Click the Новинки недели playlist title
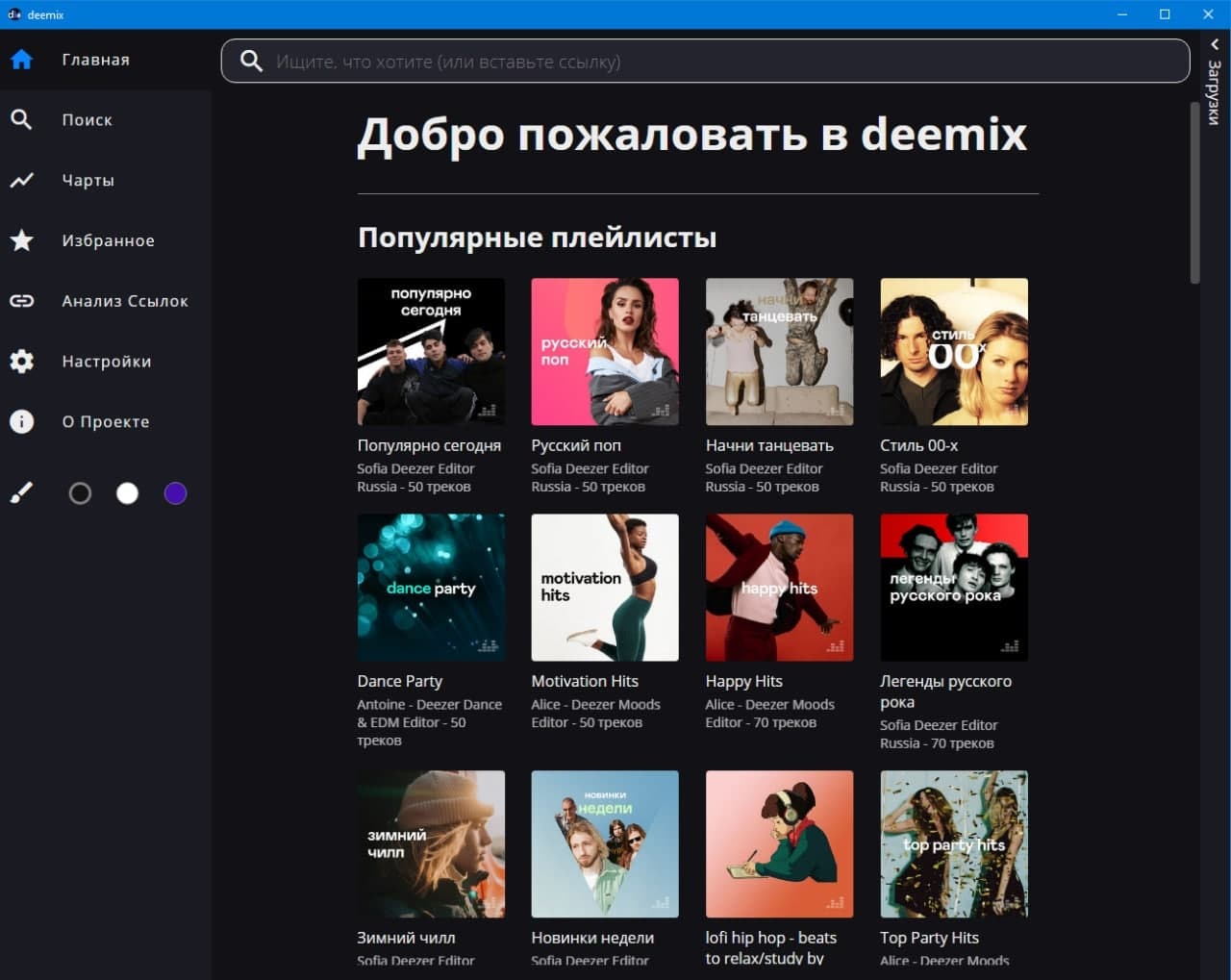The height and width of the screenshot is (980, 1231). [592, 938]
